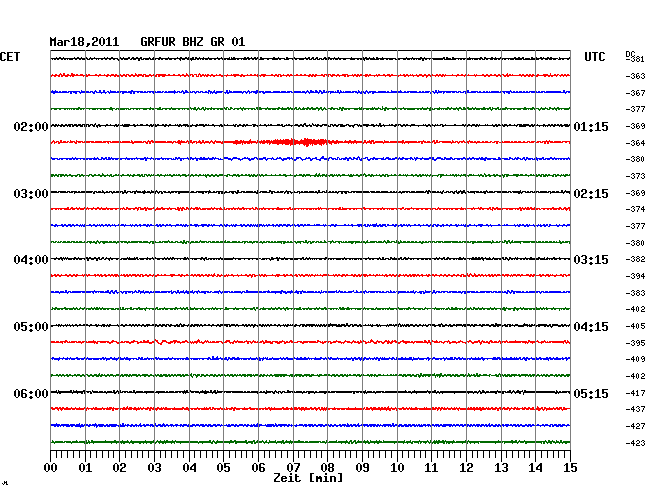Click the DC offset value -394
This screenshot has height=494, width=650.
point(635,276)
